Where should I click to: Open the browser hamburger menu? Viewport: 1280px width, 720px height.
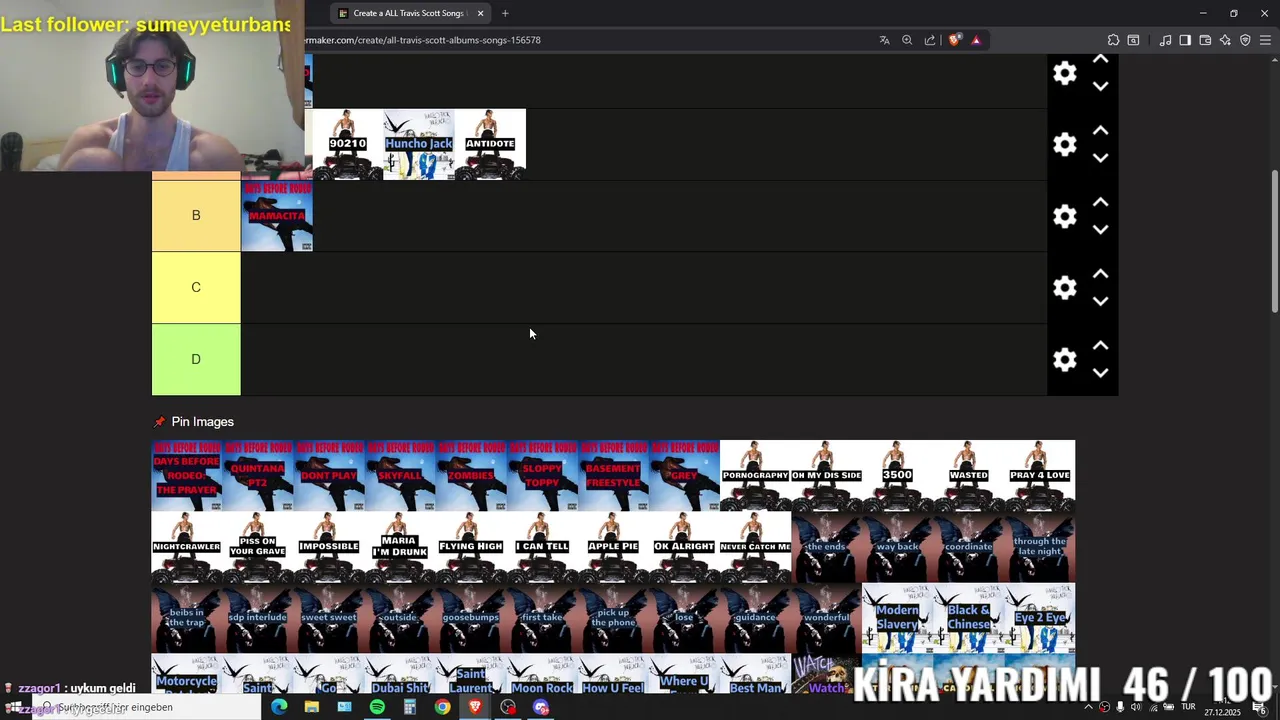click(1265, 40)
